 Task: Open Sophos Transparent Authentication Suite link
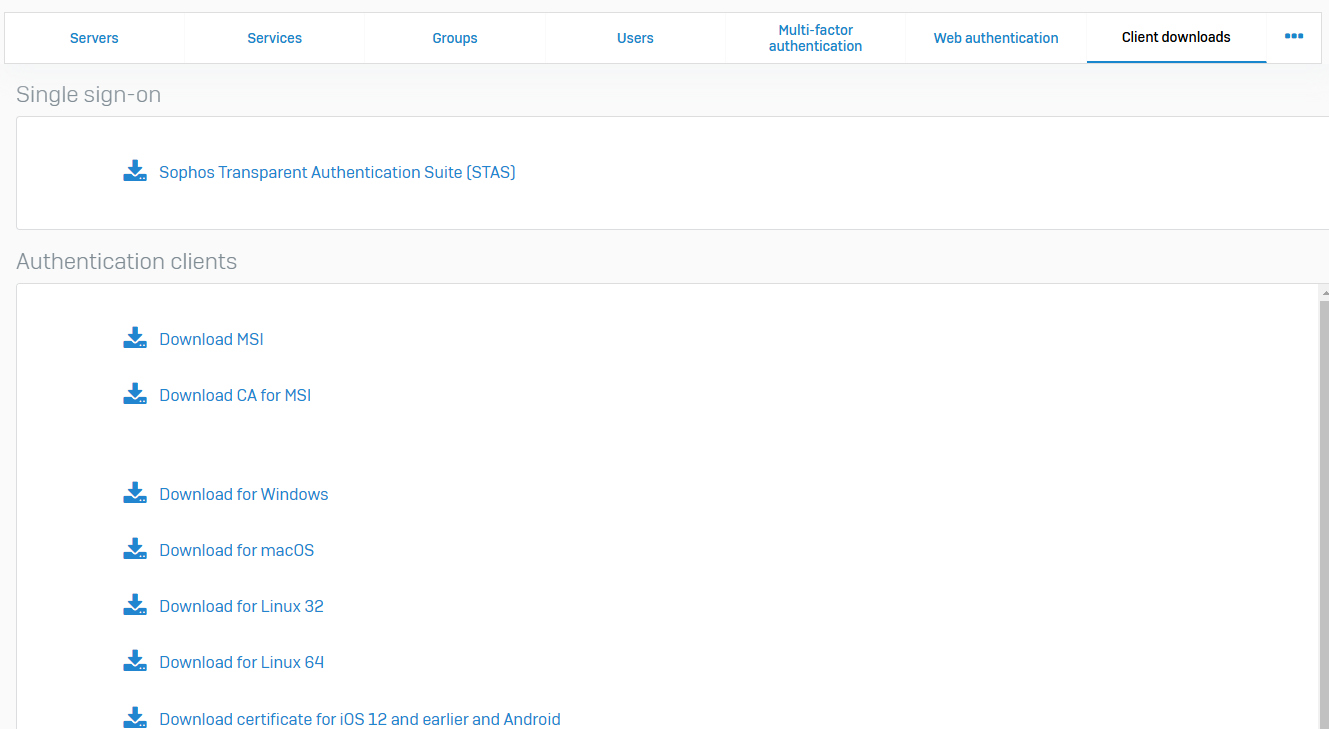pyautogui.click(x=337, y=172)
